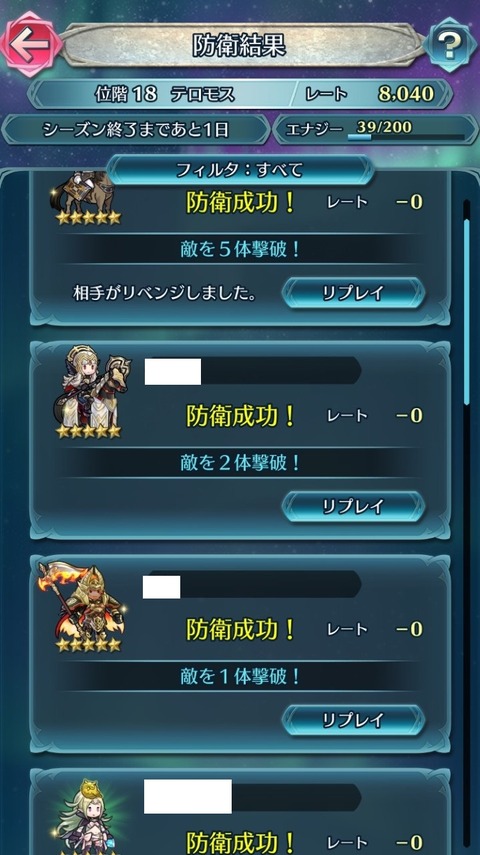The height and width of the screenshot is (855, 480).
Task: Click the エナジー 39/200 energy bar
Action: pyautogui.click(x=375, y=130)
